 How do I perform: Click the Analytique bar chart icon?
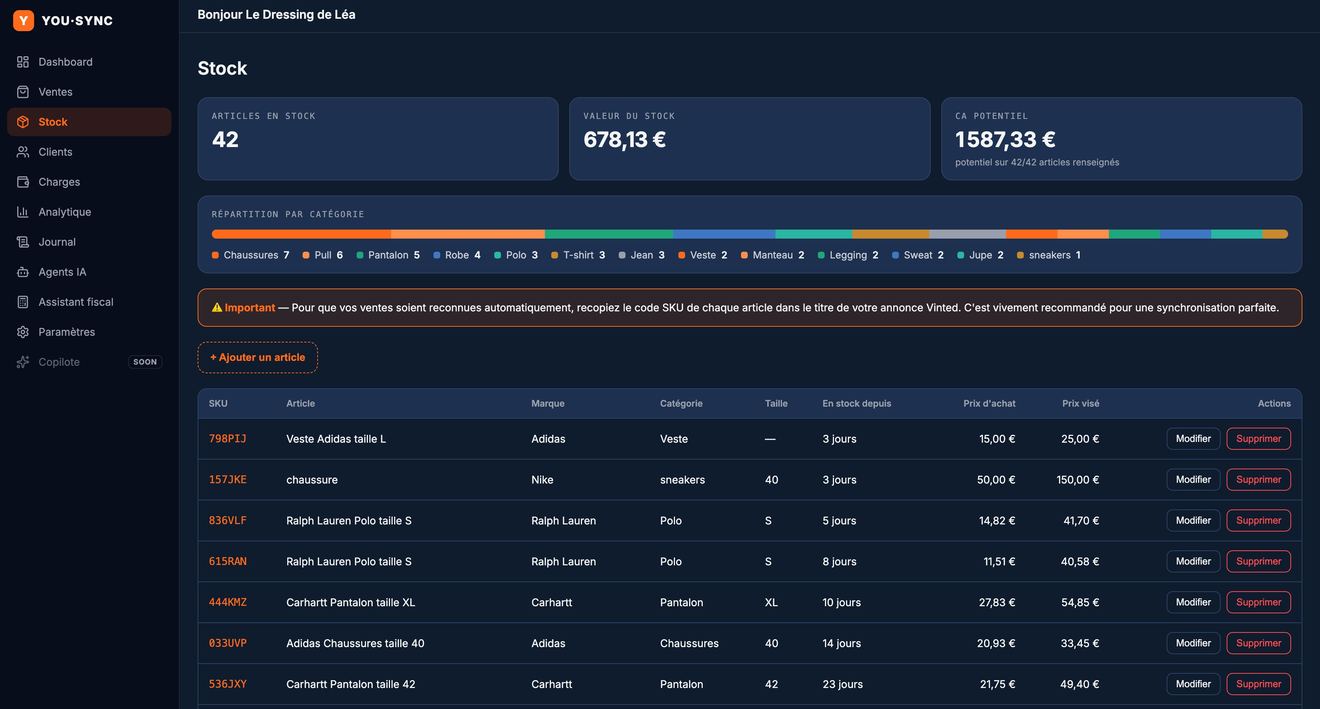[x=23, y=212]
